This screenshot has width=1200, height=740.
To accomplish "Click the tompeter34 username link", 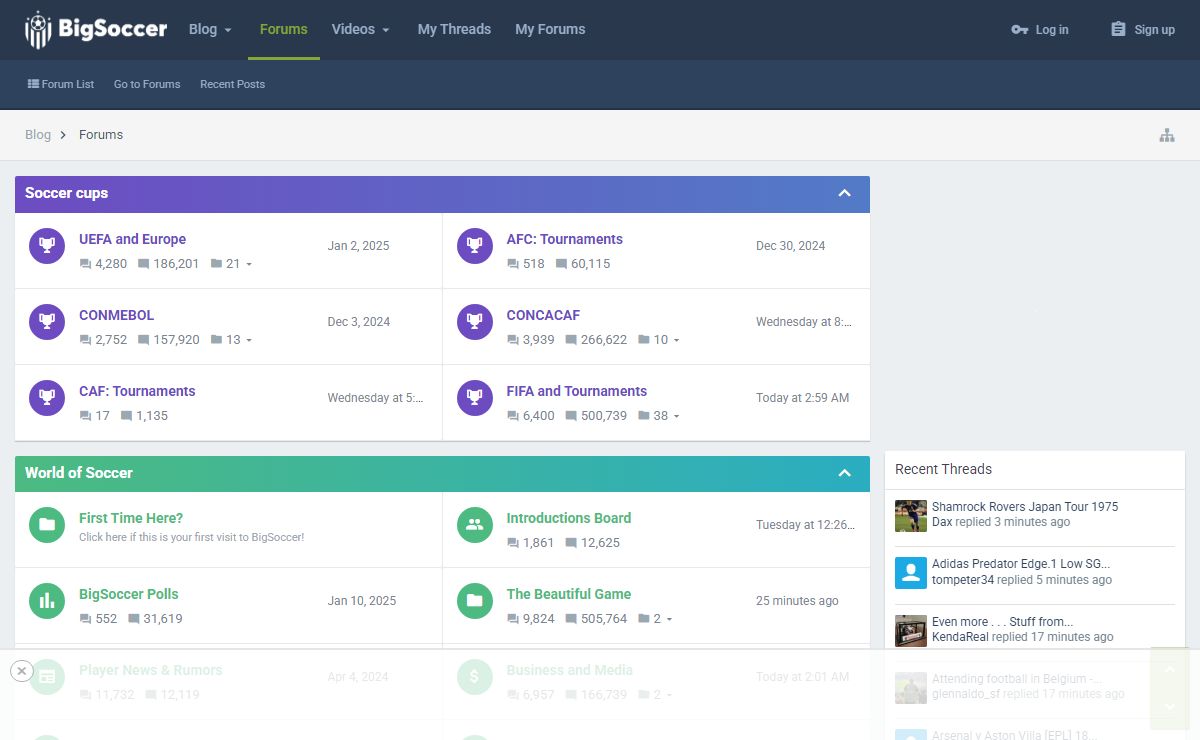I will [x=963, y=580].
